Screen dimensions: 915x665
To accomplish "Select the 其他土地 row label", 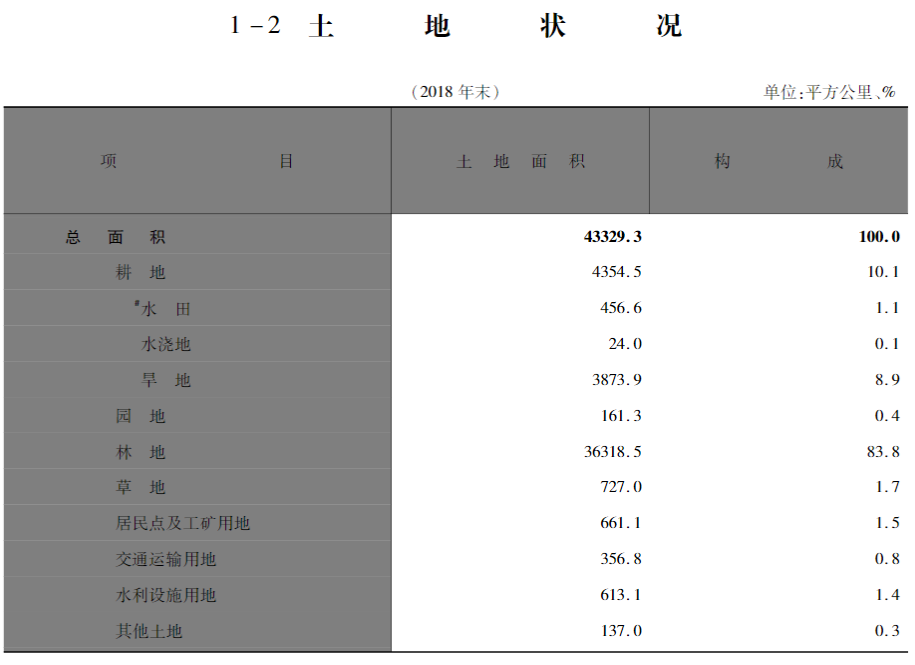I will (149, 631).
